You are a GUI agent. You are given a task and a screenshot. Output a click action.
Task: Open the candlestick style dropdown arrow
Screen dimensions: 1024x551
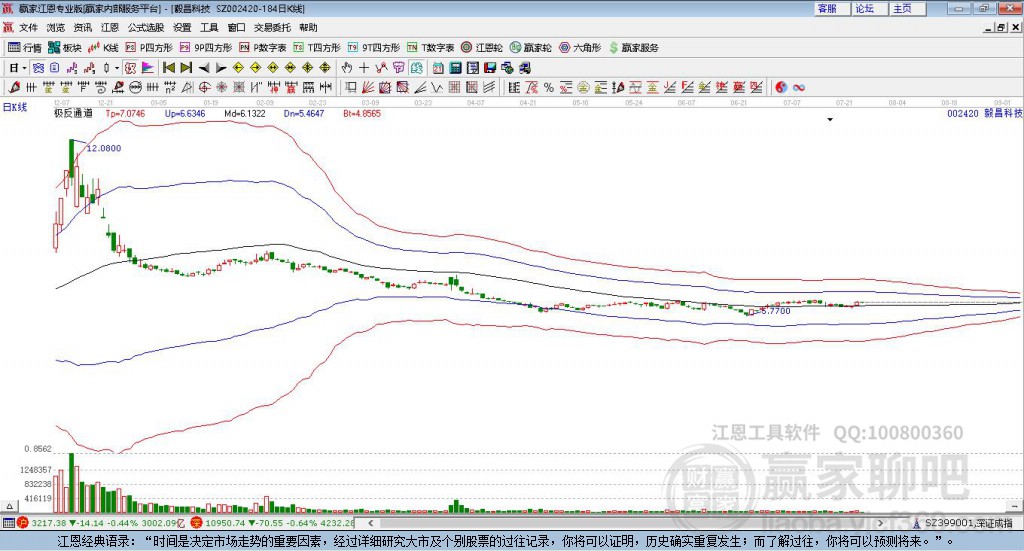pos(116,68)
